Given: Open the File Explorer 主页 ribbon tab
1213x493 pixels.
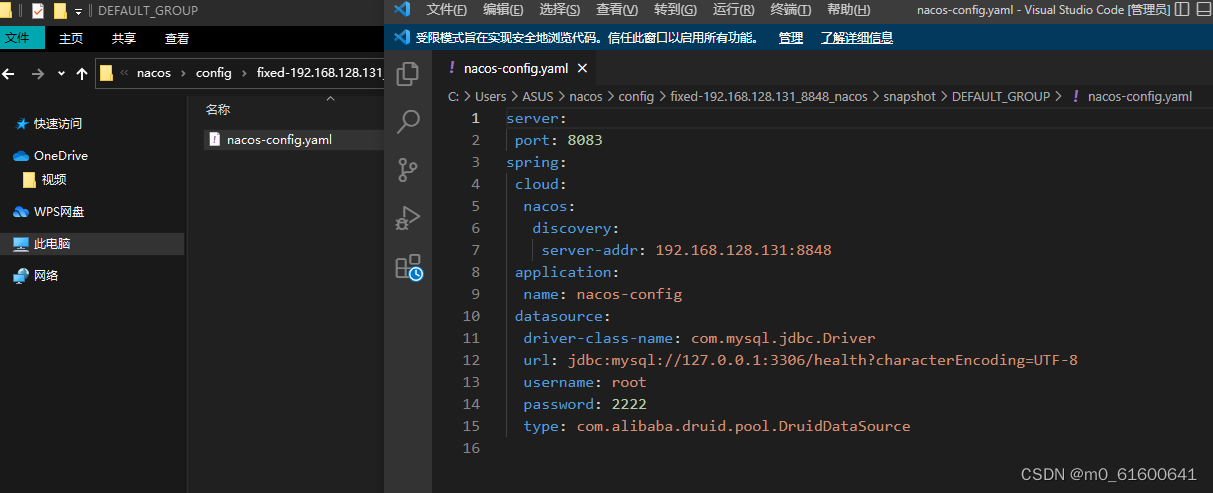Looking at the screenshot, I should pos(71,38).
